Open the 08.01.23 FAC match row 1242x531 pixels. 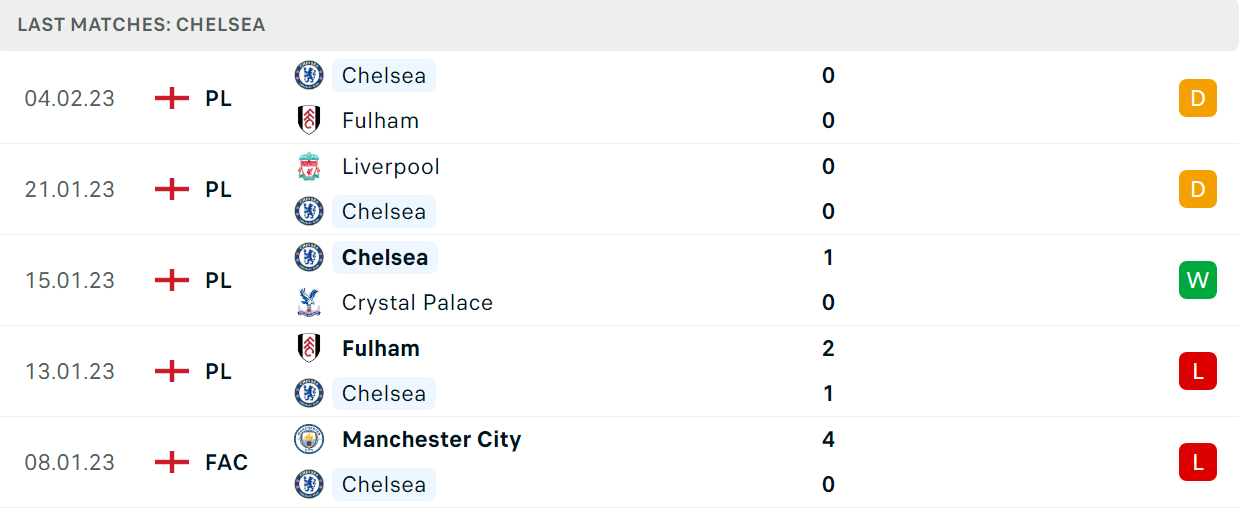(620, 462)
